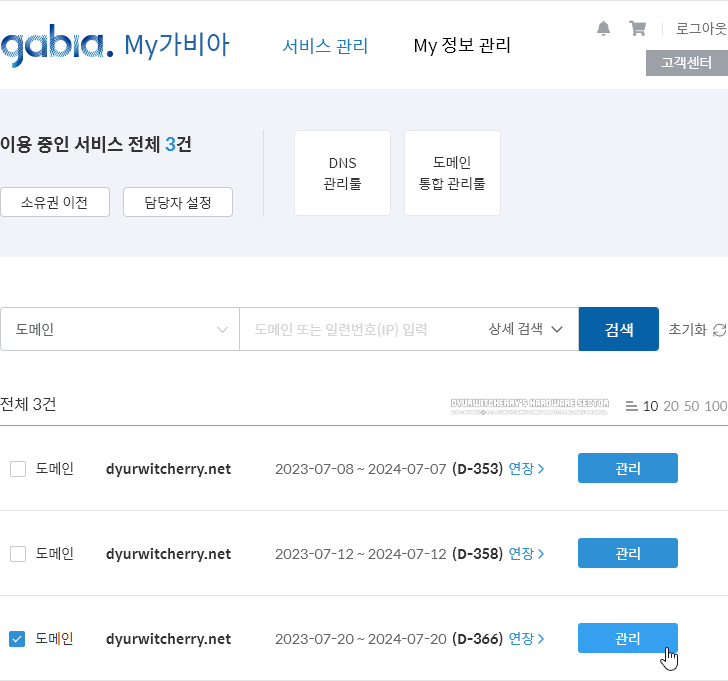
Task: Click the 소유권 이전 button
Action: pyautogui.click(x=55, y=202)
